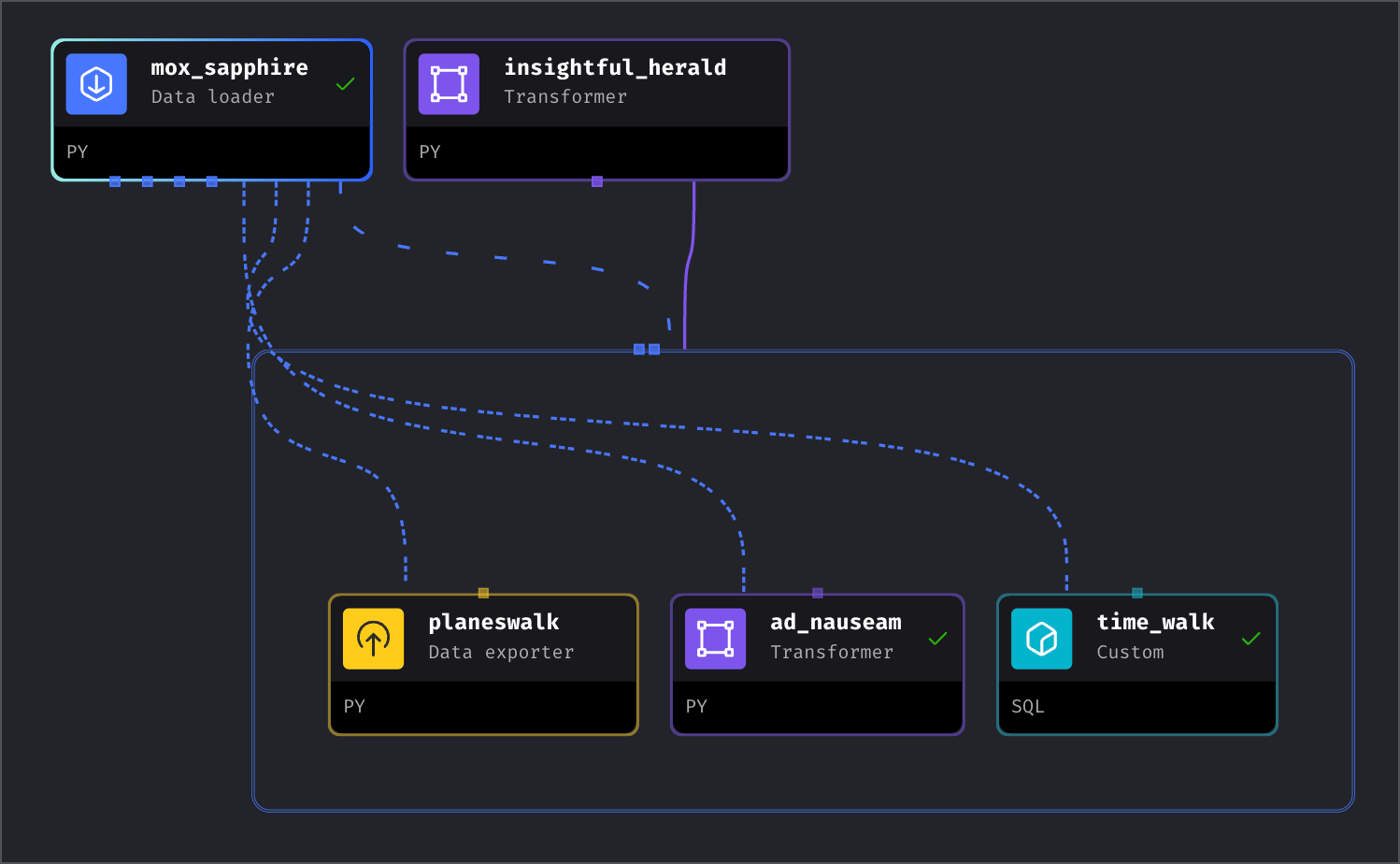Viewport: 1400px width, 864px height.
Task: Click the purple input port above ad_nauseam
Action: click(x=818, y=593)
